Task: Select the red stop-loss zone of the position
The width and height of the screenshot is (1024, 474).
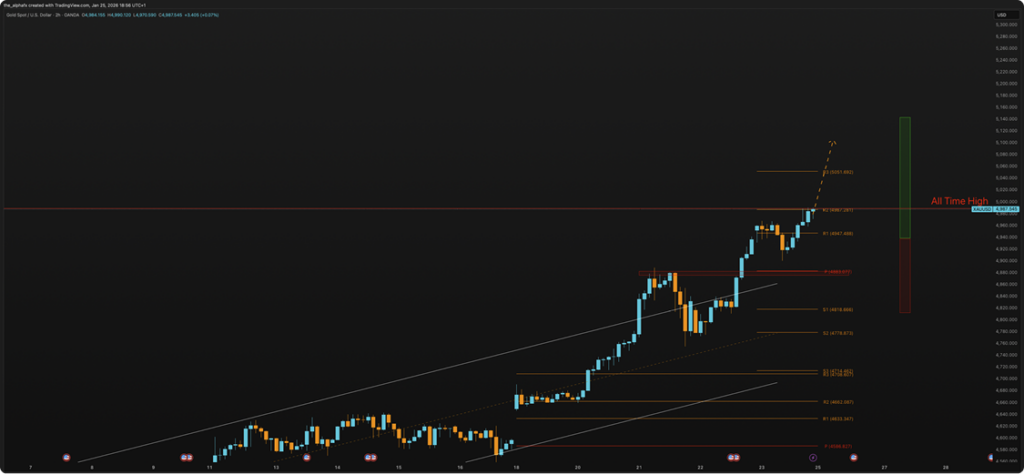Action: (x=904, y=275)
